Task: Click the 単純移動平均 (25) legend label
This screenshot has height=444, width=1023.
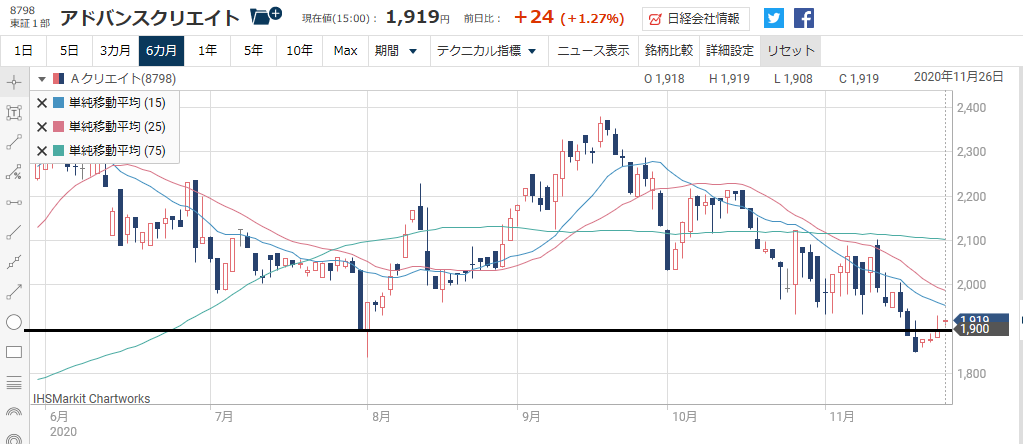Action: [117, 126]
